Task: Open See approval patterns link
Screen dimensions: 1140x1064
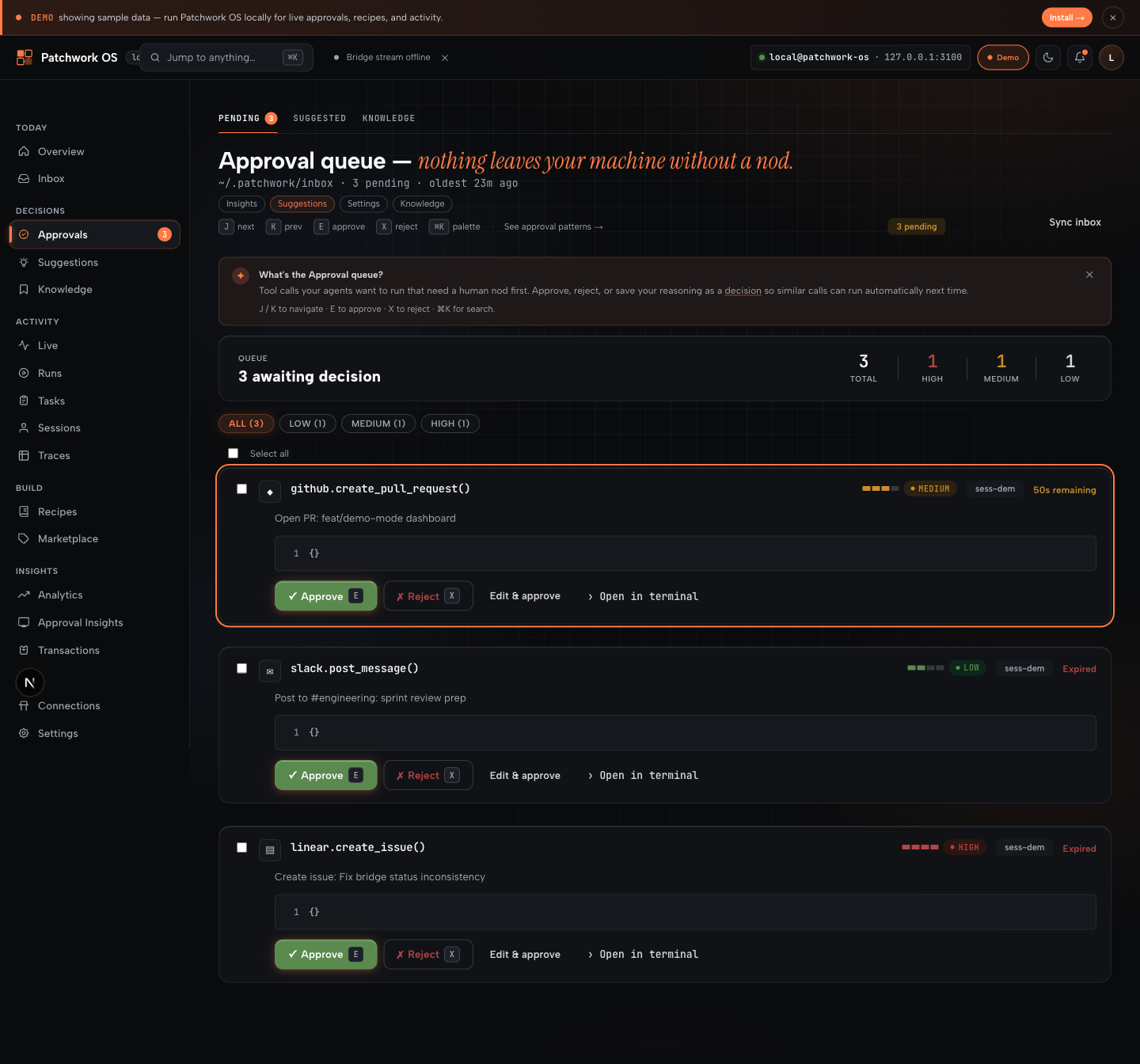Action: click(x=553, y=226)
